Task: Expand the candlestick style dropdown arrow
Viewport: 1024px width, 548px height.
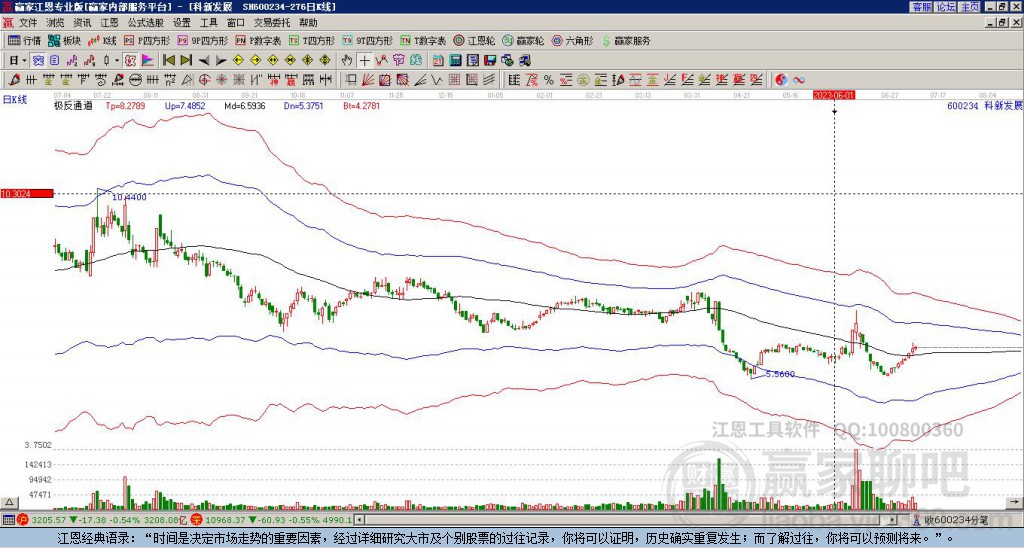Action: (117, 61)
